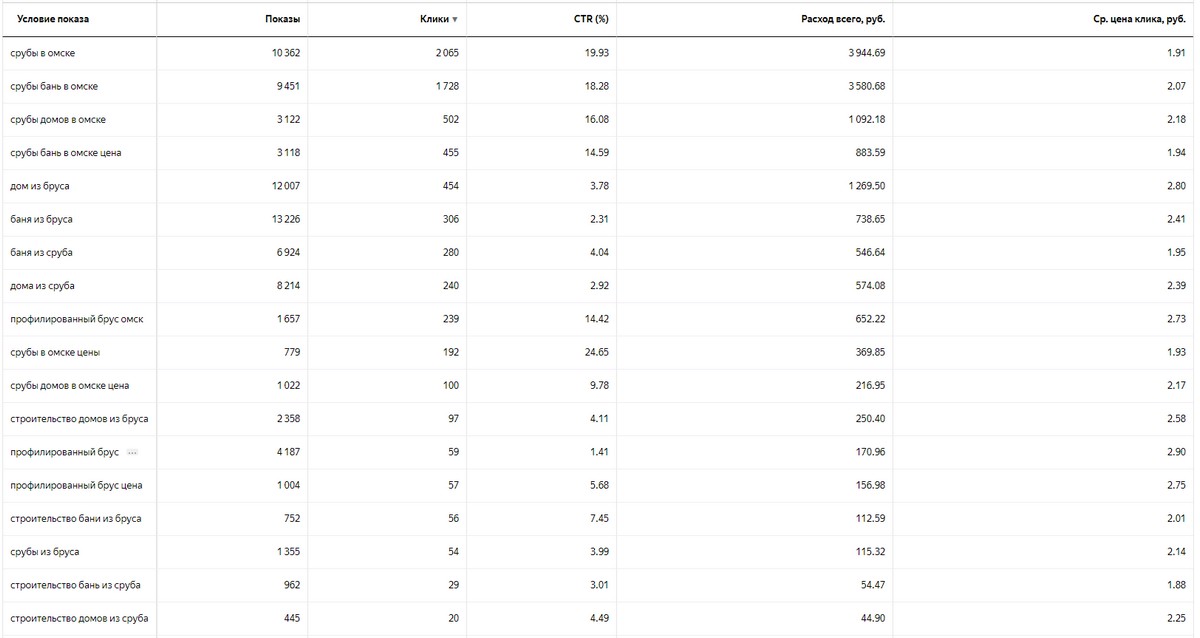Open the keyword дома из сруба

42,286
